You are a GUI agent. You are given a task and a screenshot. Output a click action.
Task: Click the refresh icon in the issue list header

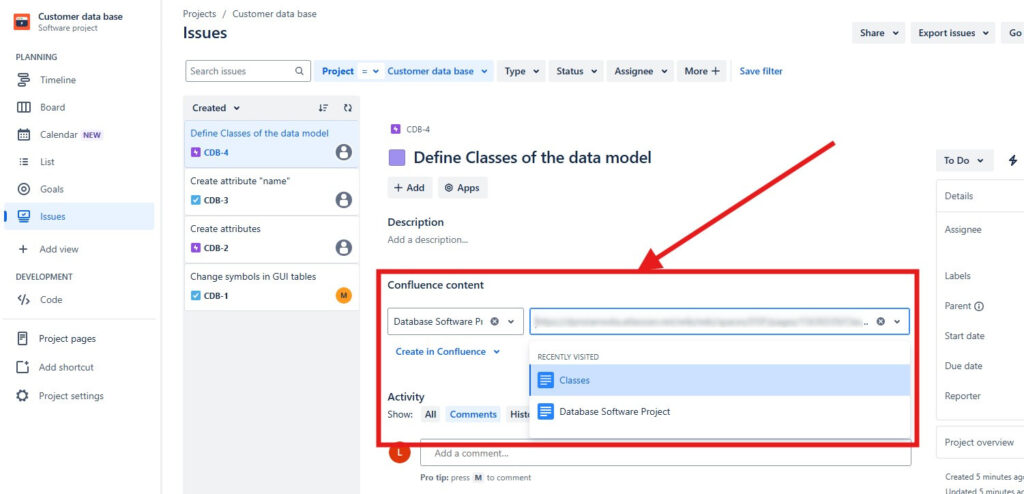(347, 108)
